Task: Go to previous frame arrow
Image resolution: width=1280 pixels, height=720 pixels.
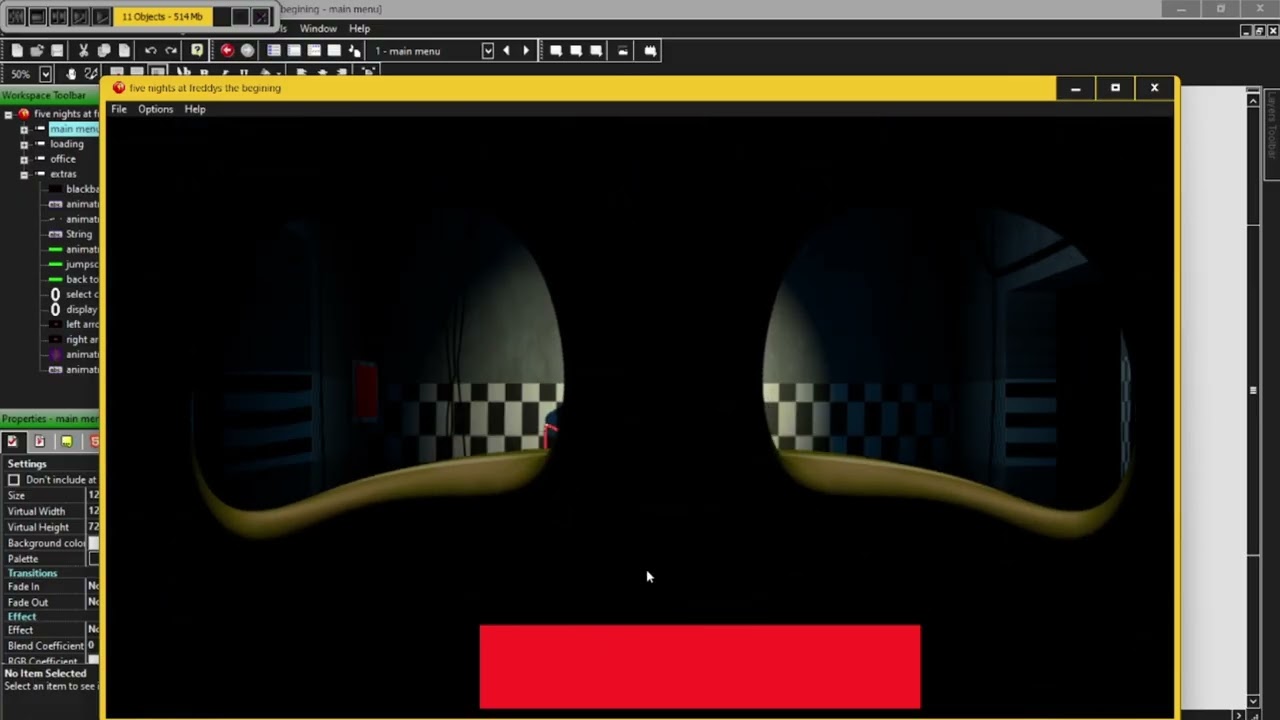Action: pyautogui.click(x=506, y=51)
